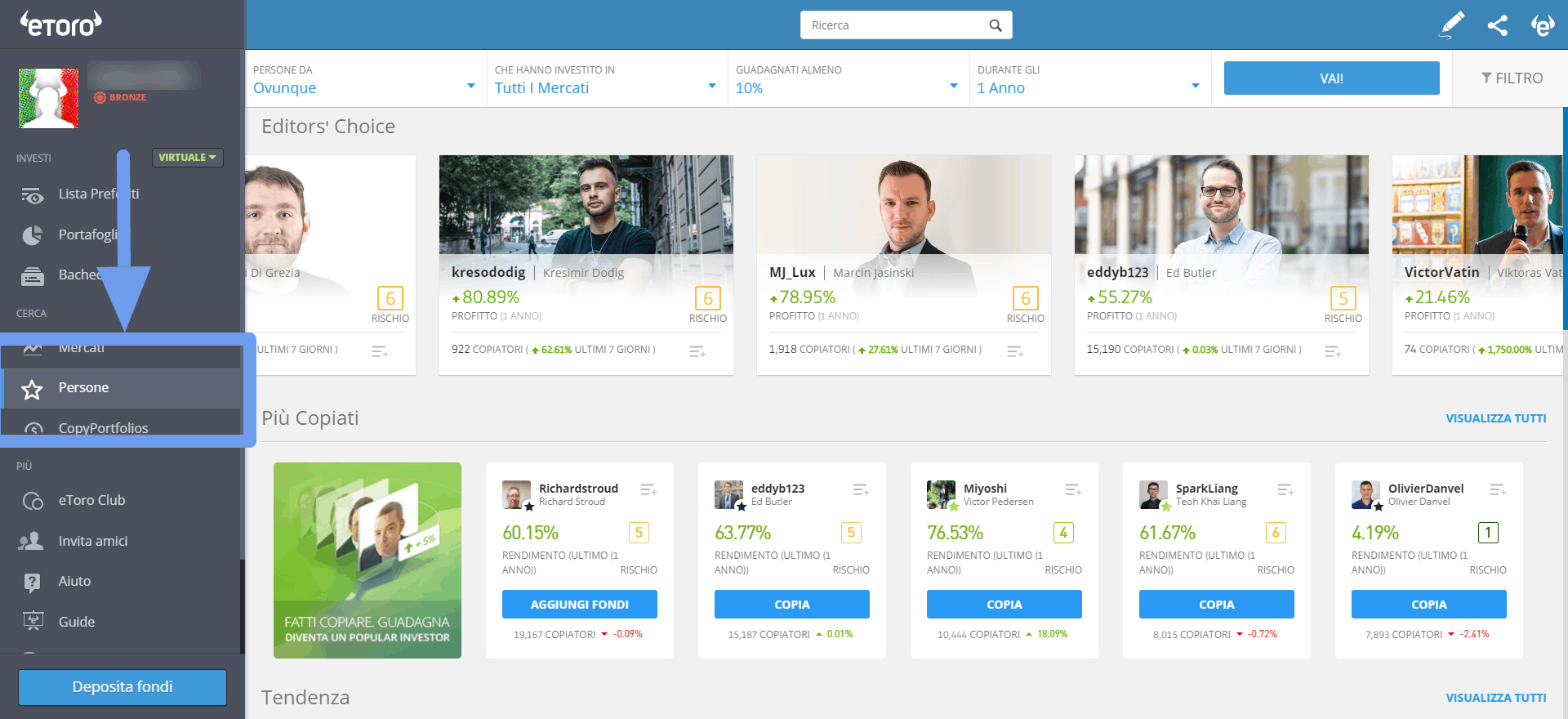Open Aiuto menu item

tap(74, 581)
